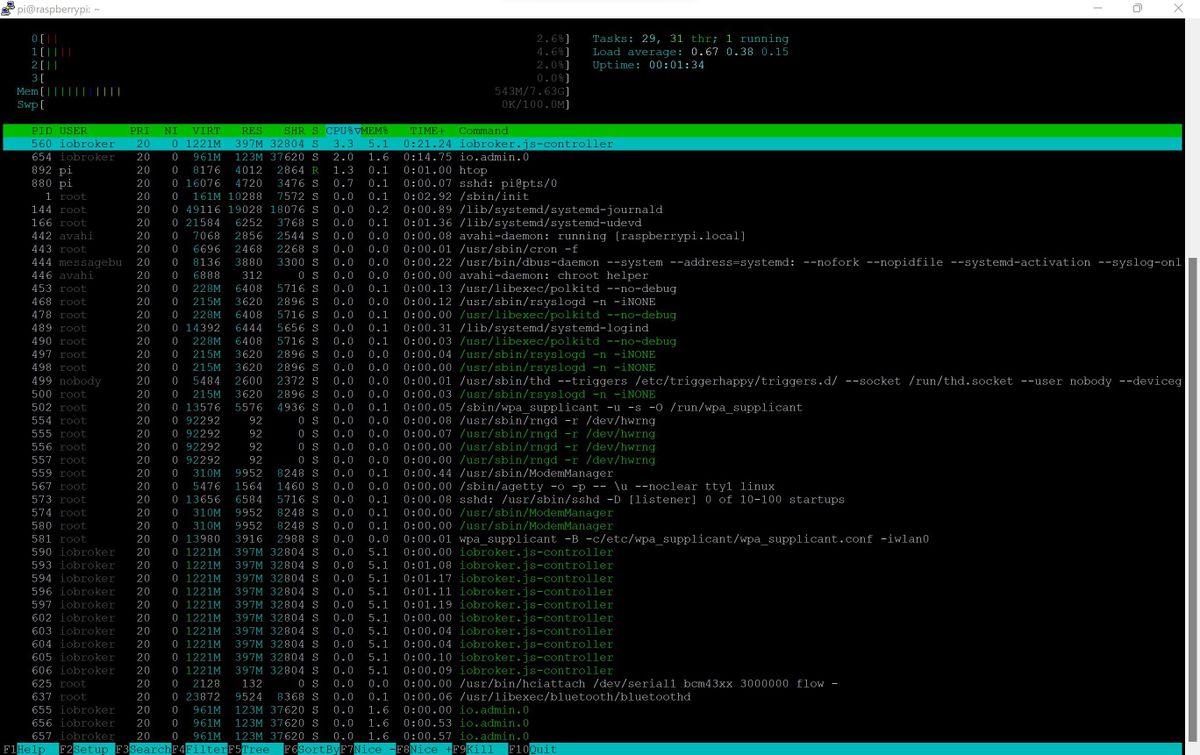Select /sbin/agetty tty1 process row
Screen dimensions: 1200x755
[594, 486]
